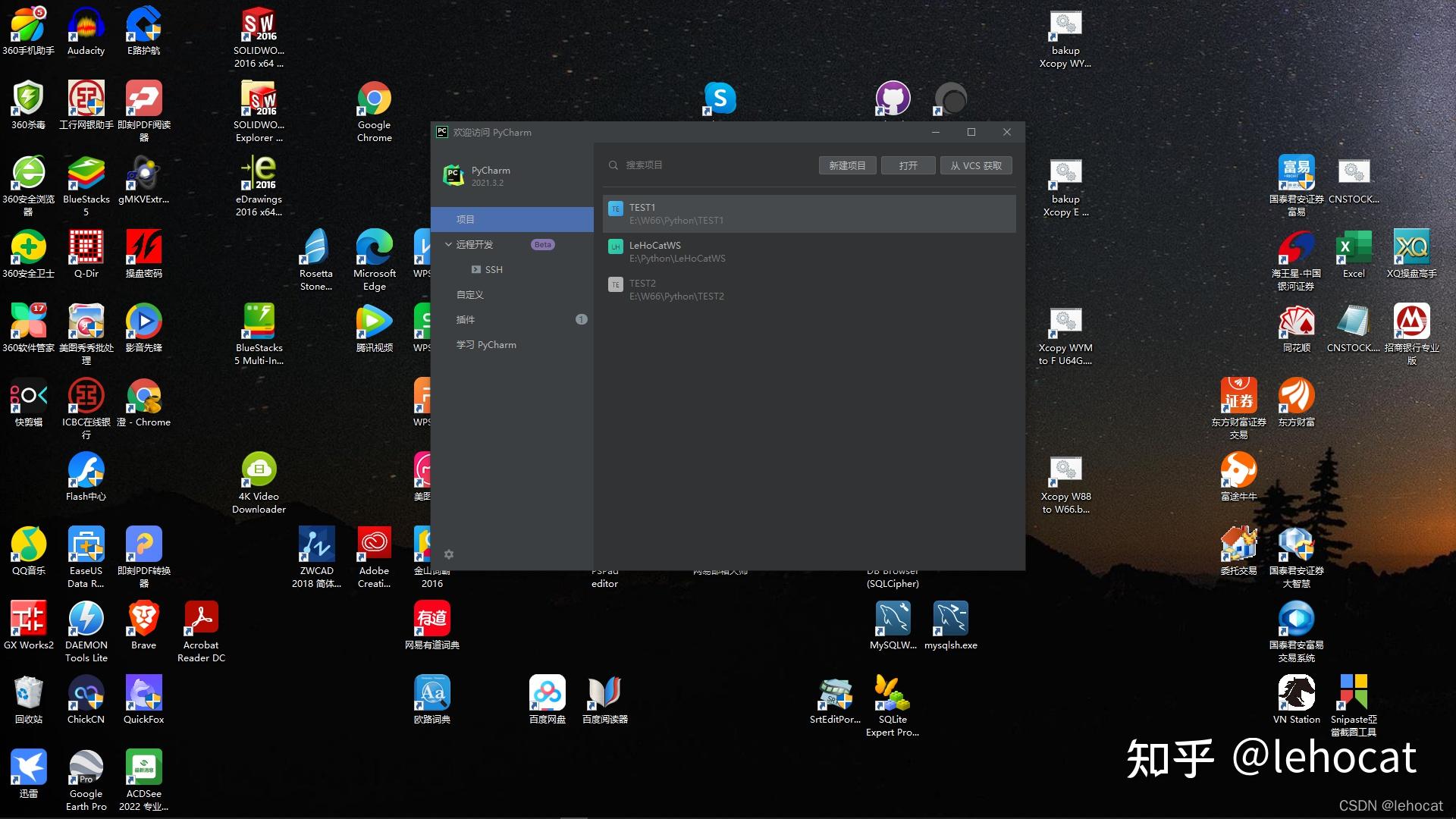
Task: Open the Microsoft Edge desktop shortcut
Action: click(374, 259)
